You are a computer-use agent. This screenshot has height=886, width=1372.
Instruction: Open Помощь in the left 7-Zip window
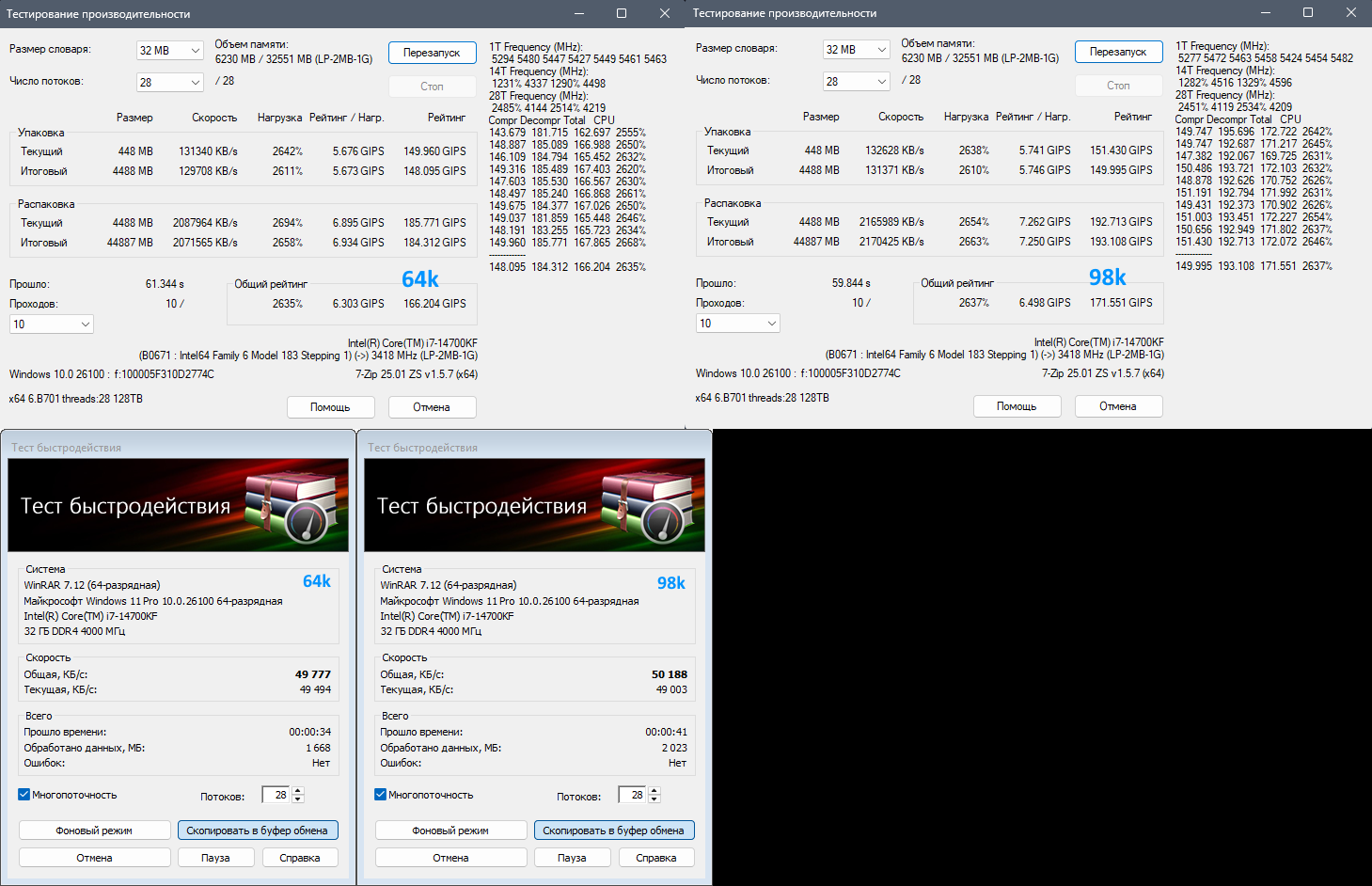(330, 407)
